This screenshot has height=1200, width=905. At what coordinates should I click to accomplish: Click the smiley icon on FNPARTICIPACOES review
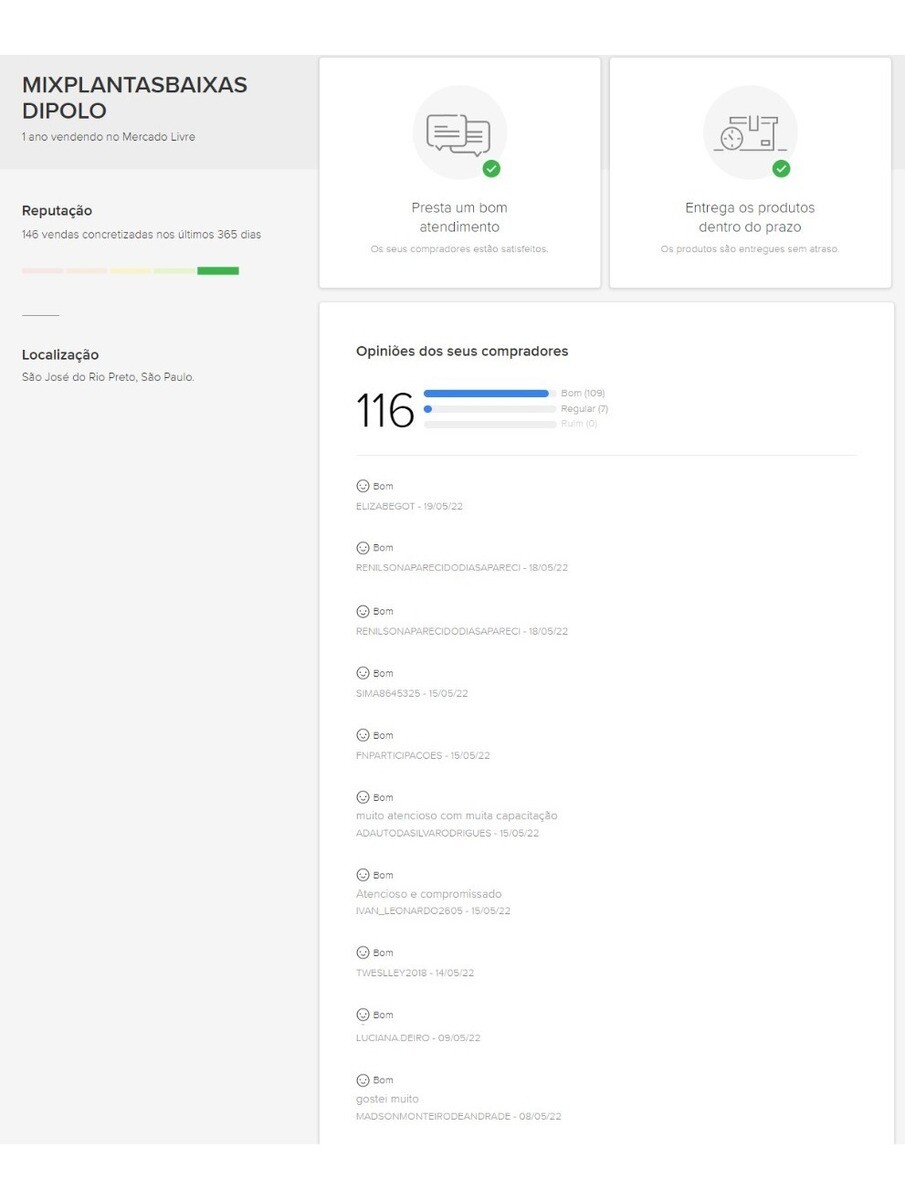363,735
